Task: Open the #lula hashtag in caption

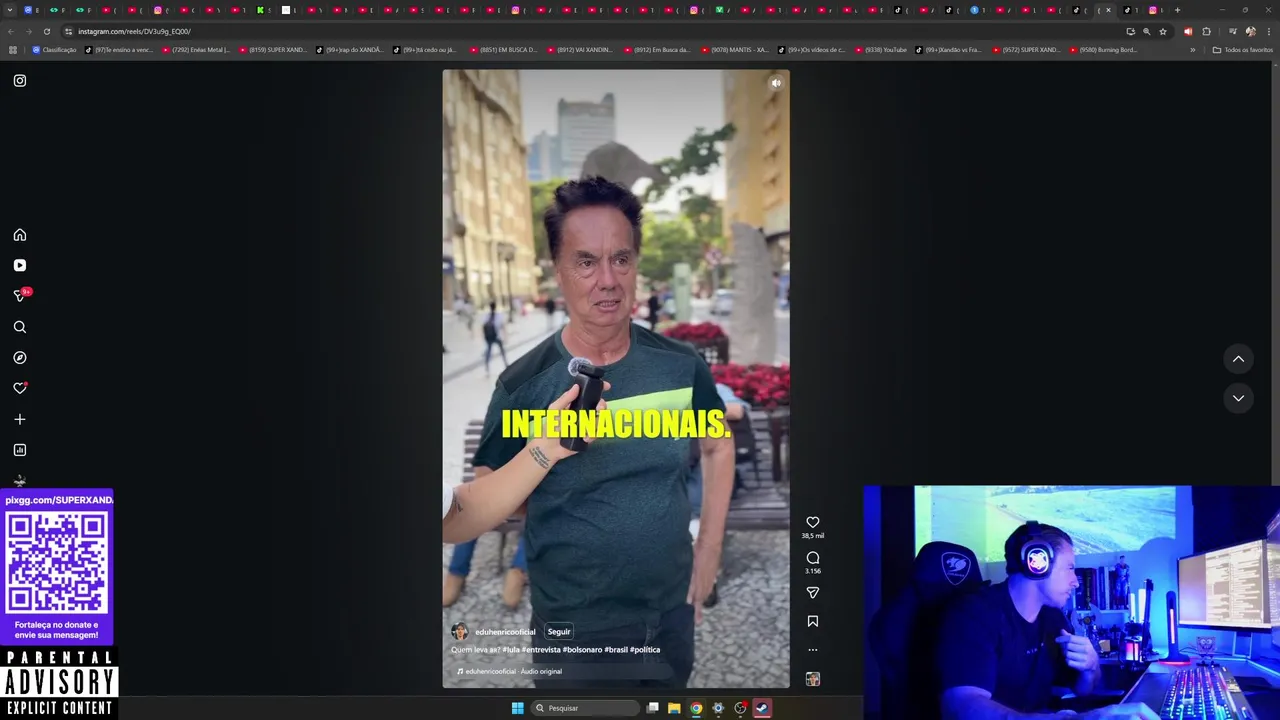Action: coord(511,650)
